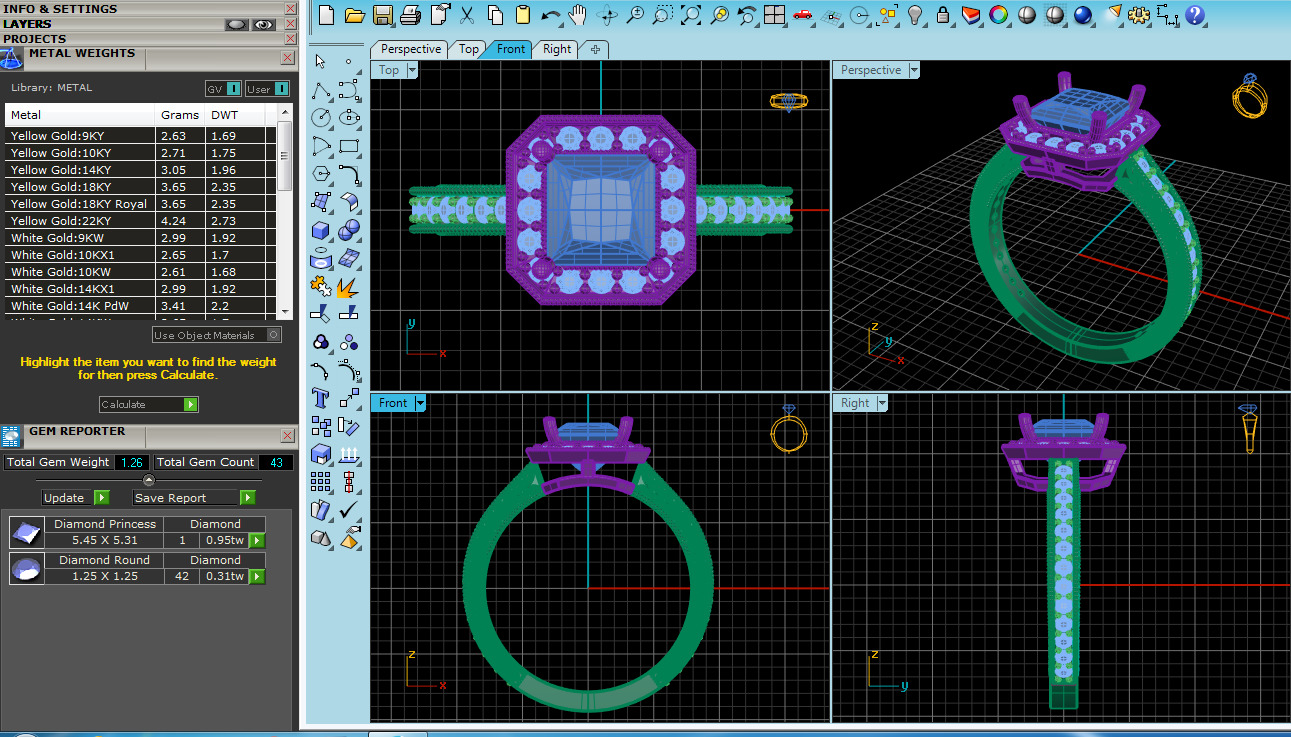The width and height of the screenshot is (1291, 737).
Task: Click the Copy icon in top toolbar
Action: [495, 15]
